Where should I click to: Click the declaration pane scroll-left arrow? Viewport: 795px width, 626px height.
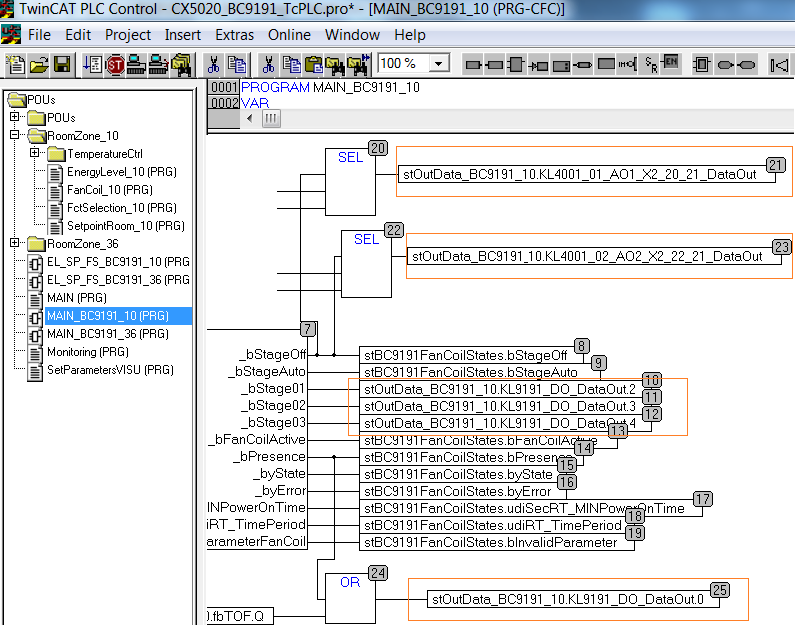pos(249,119)
